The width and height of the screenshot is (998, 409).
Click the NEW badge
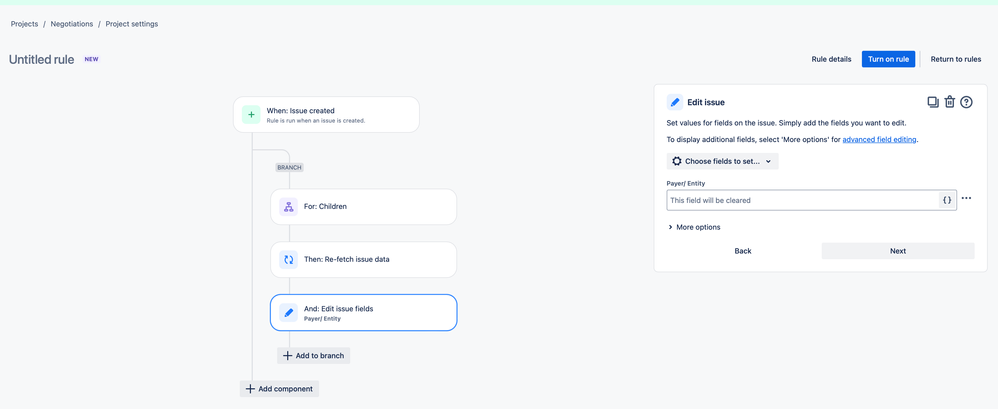(92, 59)
